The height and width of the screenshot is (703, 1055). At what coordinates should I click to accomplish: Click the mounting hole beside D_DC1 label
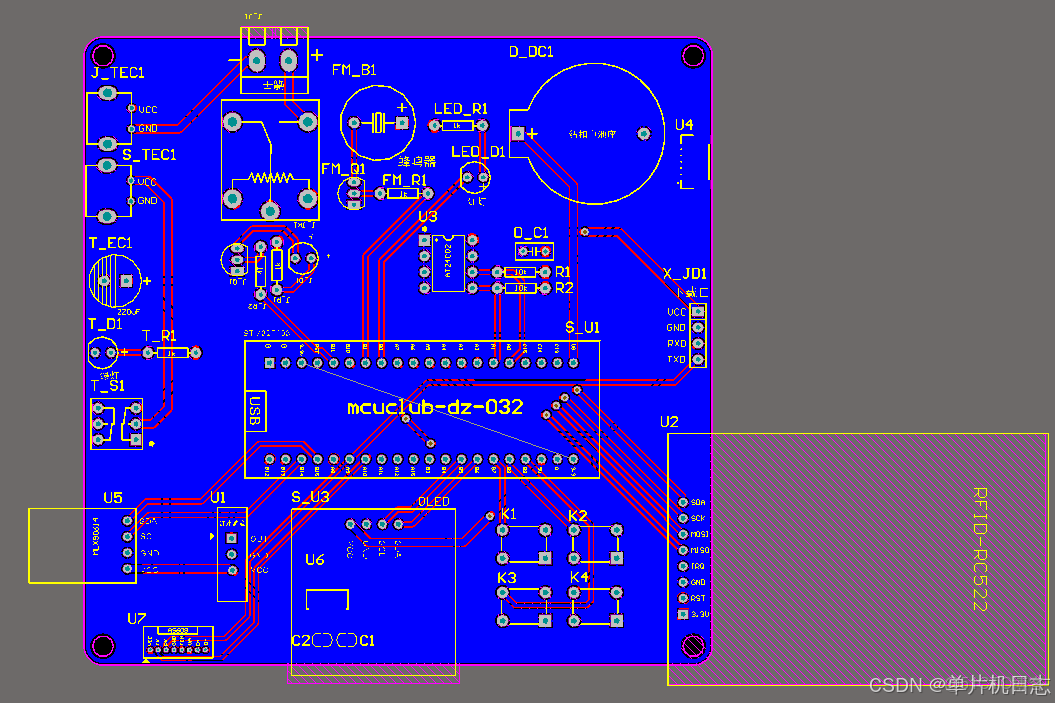pos(693,55)
